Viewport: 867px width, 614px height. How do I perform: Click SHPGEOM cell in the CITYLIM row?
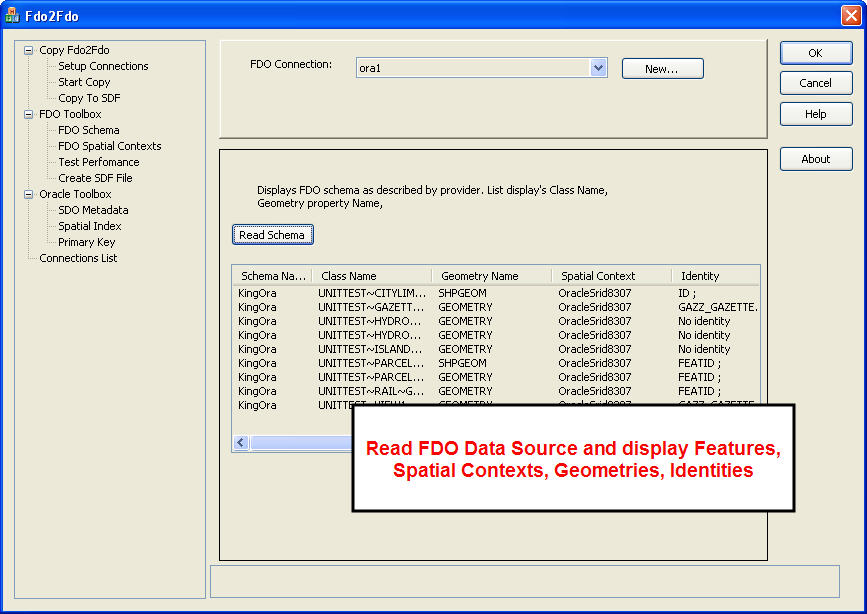tap(462, 293)
